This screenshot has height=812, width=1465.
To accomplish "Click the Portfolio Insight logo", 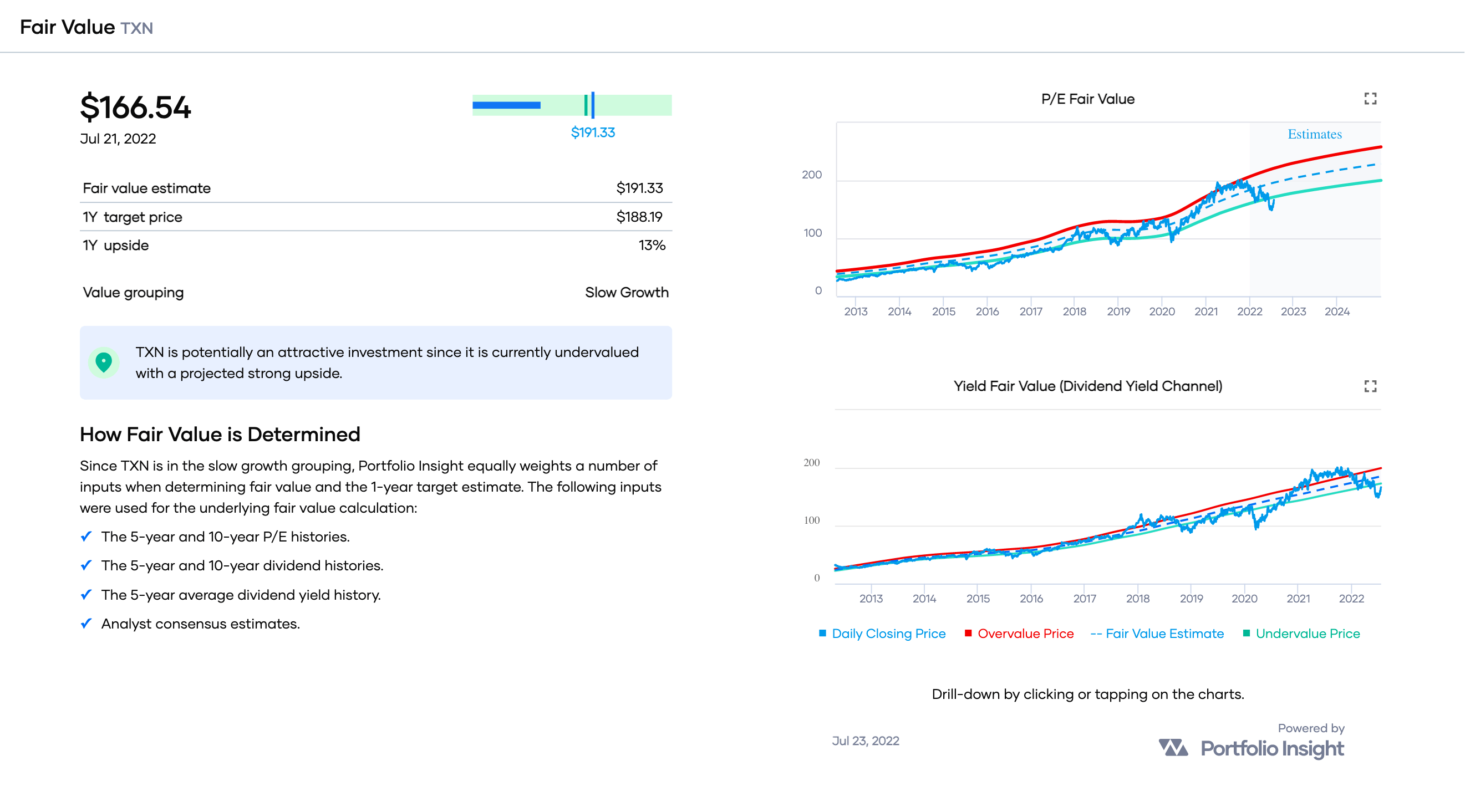I will click(1251, 748).
